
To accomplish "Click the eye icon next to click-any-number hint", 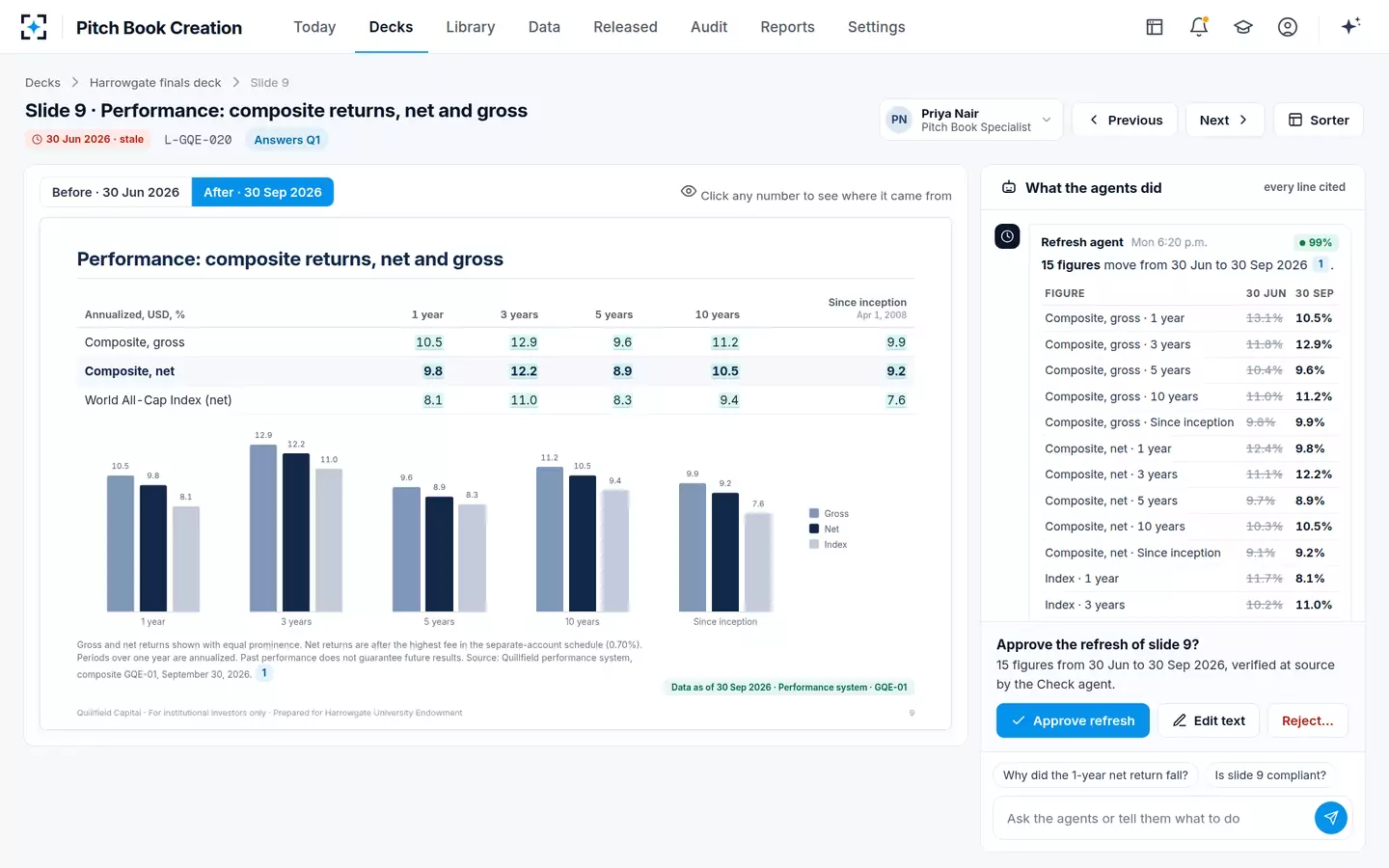I will [x=689, y=192].
